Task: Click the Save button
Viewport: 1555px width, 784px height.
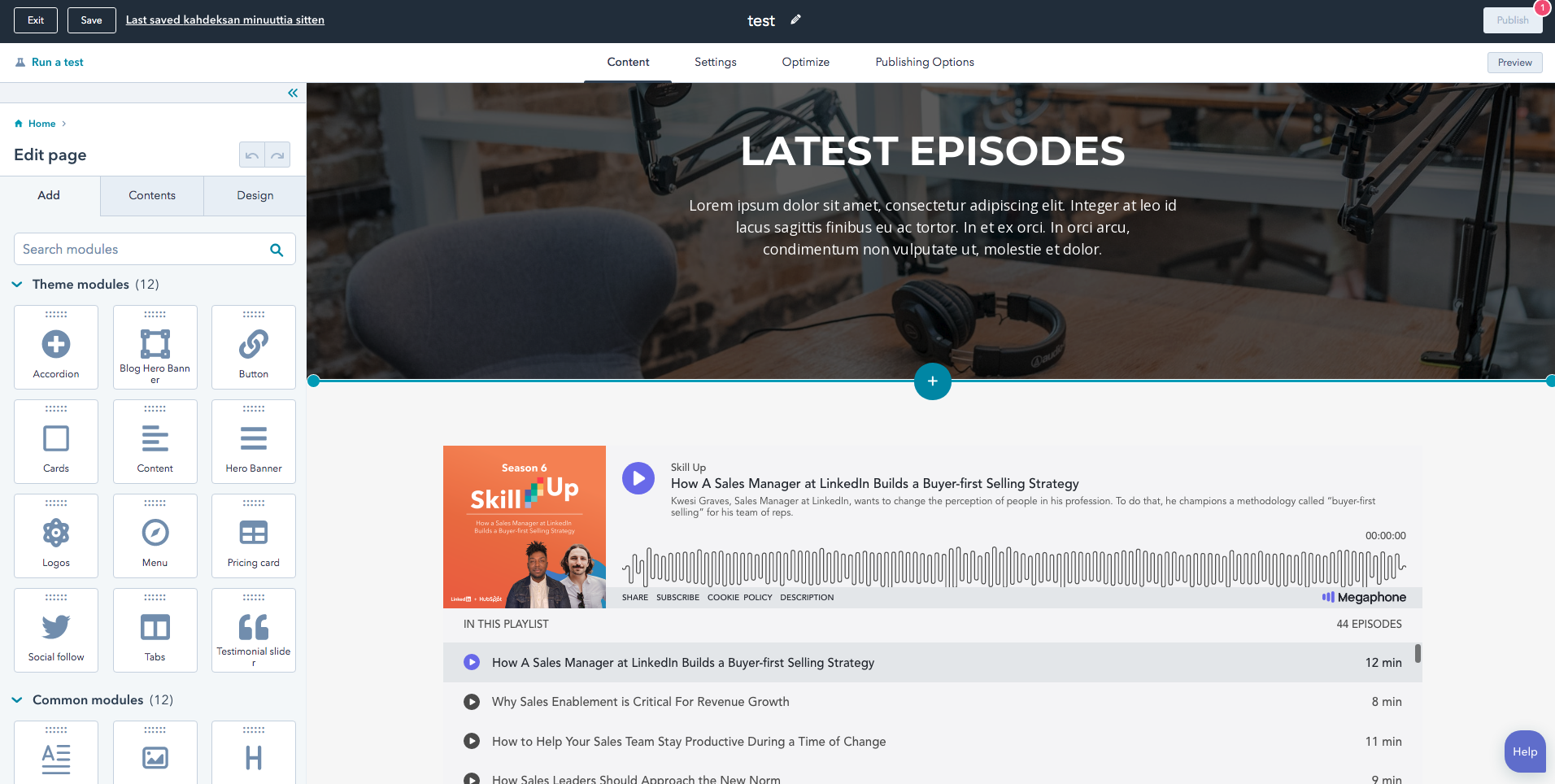Action: click(92, 20)
